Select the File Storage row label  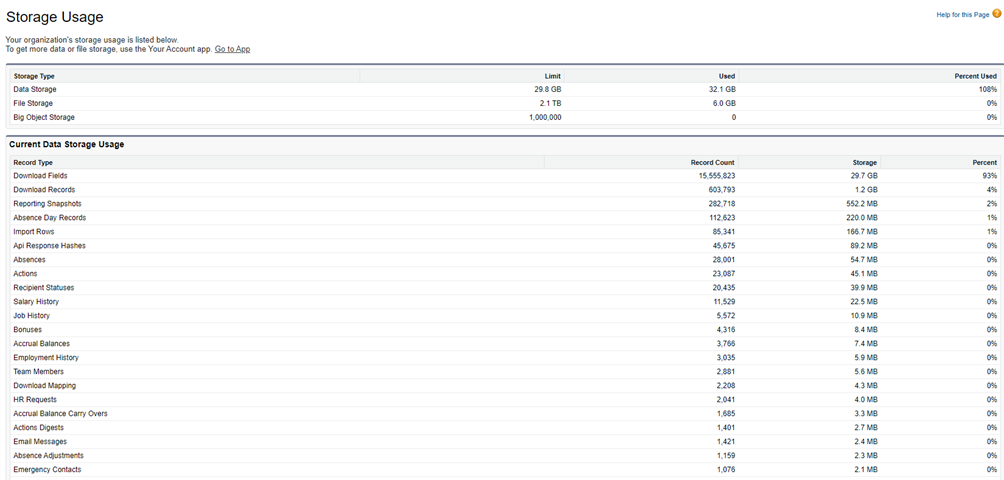[x=33, y=103]
